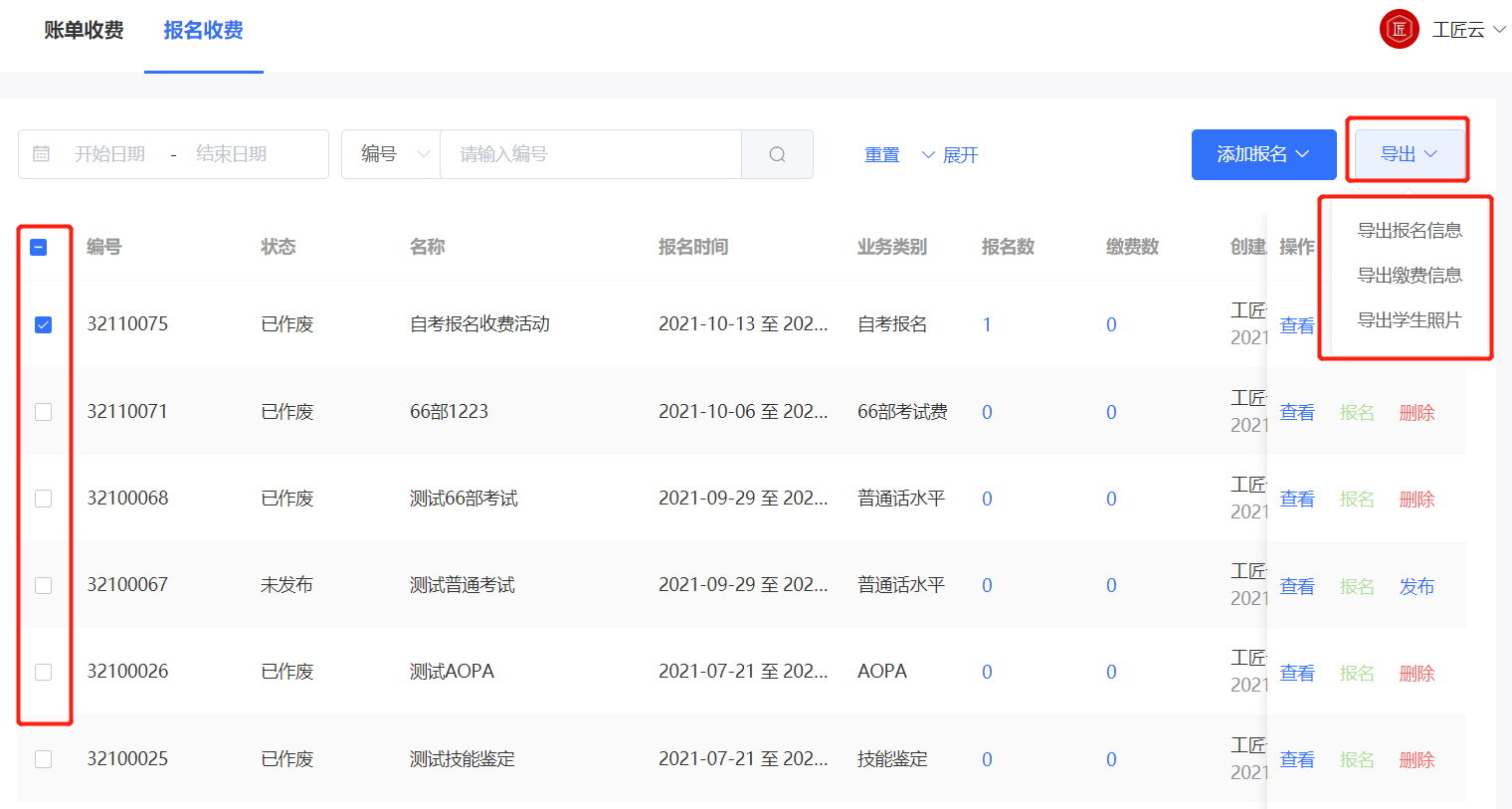This screenshot has height=809, width=1512.
Task: Click 删除 for row 32110071
Action: [1417, 412]
